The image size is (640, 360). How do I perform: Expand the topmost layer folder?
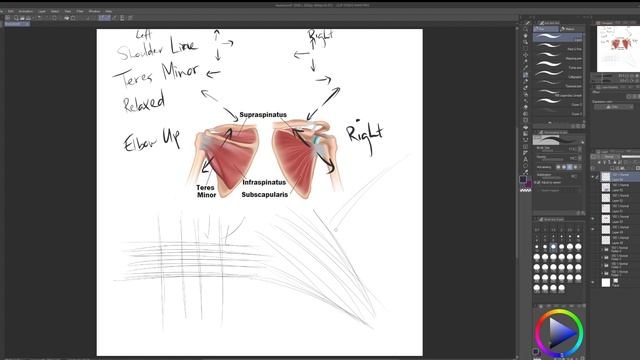tap(602, 249)
